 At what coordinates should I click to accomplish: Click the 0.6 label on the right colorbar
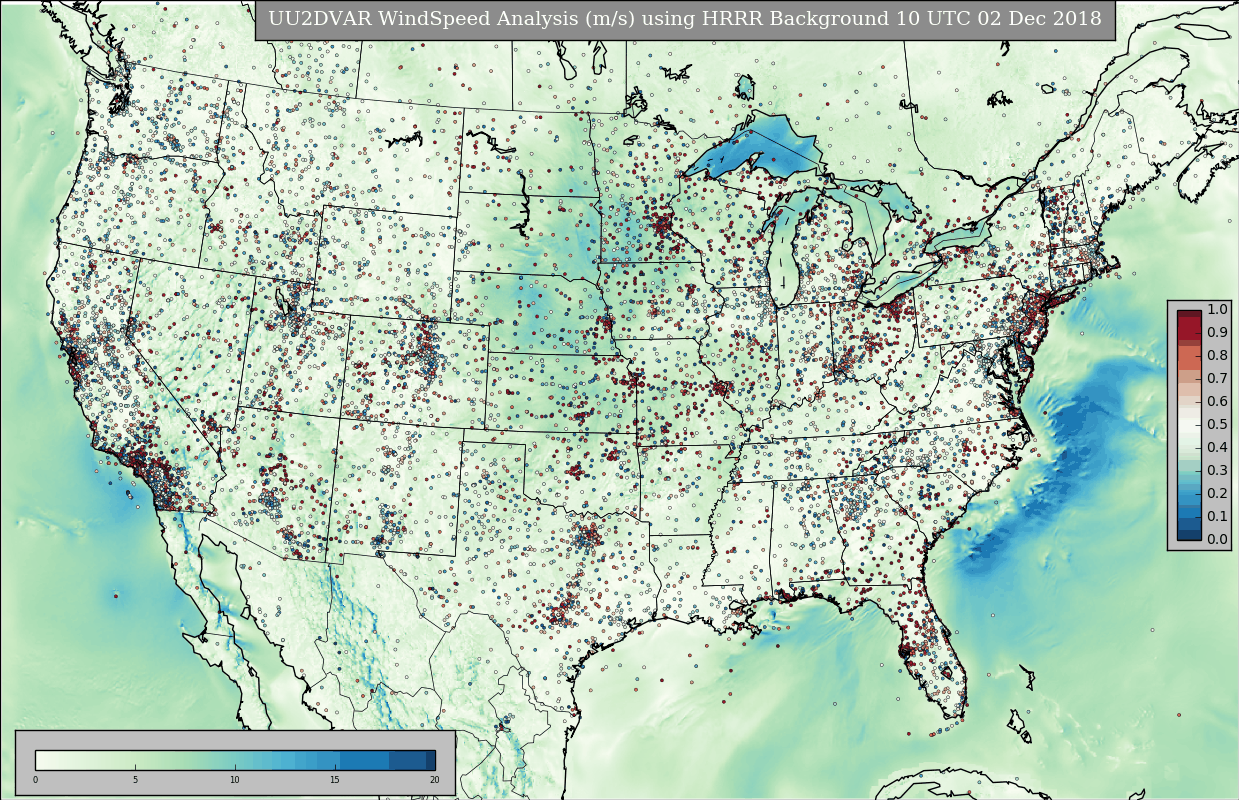[1217, 402]
